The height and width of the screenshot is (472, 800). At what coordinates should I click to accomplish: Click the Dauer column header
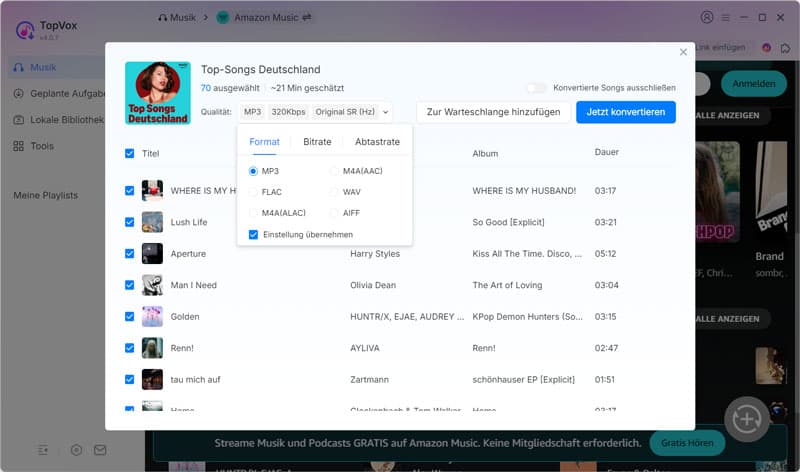click(x=607, y=152)
